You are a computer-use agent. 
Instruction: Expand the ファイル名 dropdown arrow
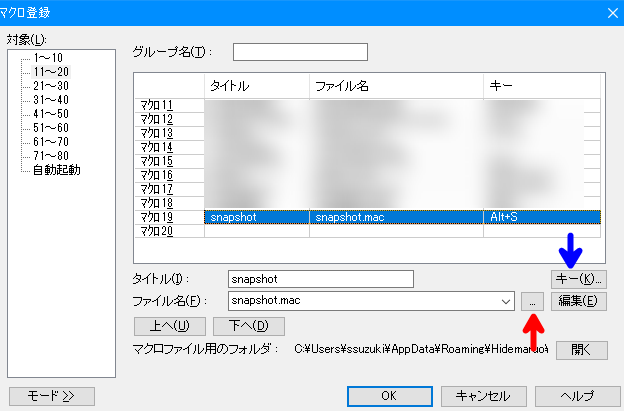pyautogui.click(x=506, y=301)
